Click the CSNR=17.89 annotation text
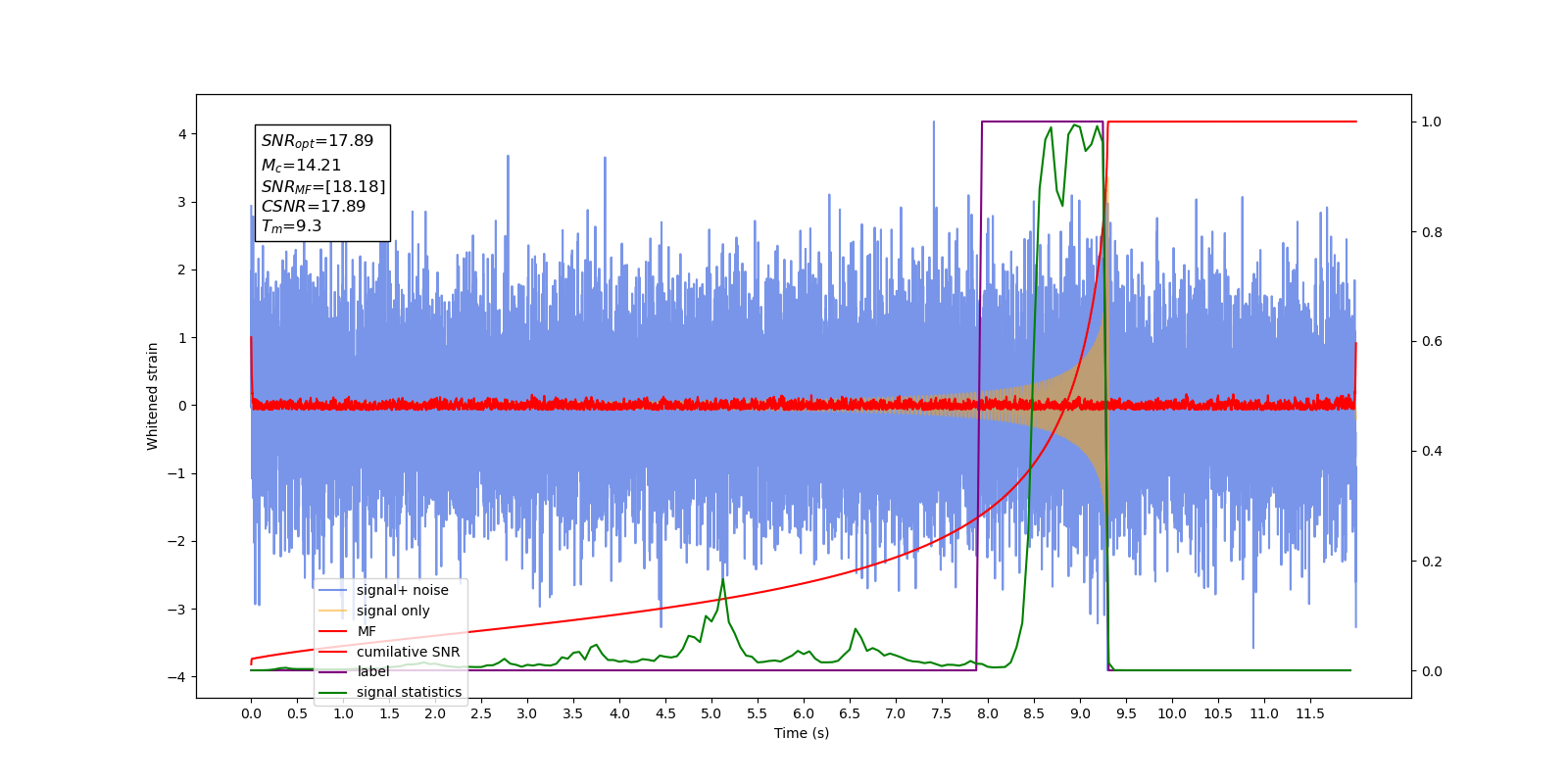This screenshot has height=784, width=1568. 314,207
